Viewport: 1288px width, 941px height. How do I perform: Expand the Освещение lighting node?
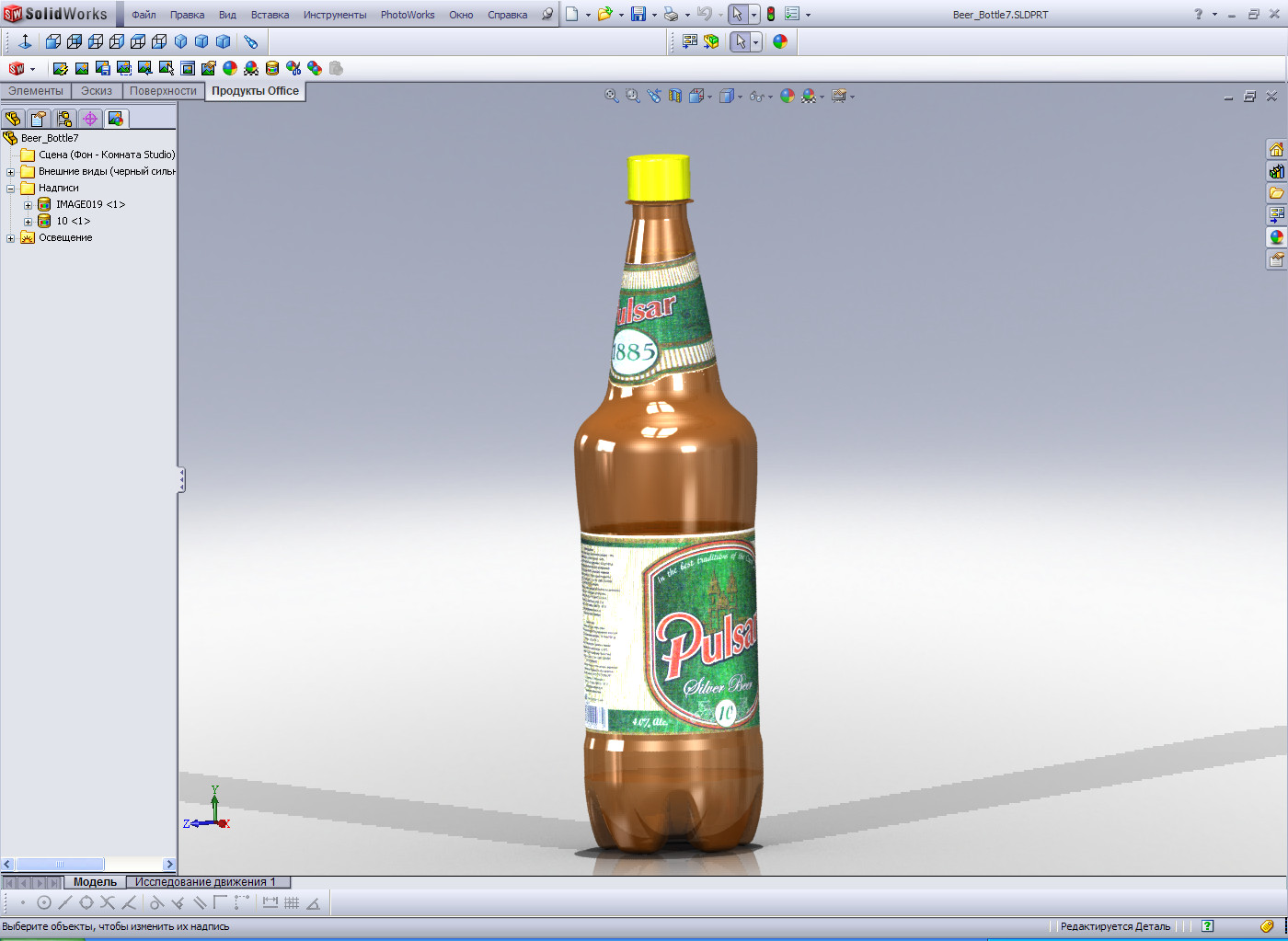[x=11, y=238]
